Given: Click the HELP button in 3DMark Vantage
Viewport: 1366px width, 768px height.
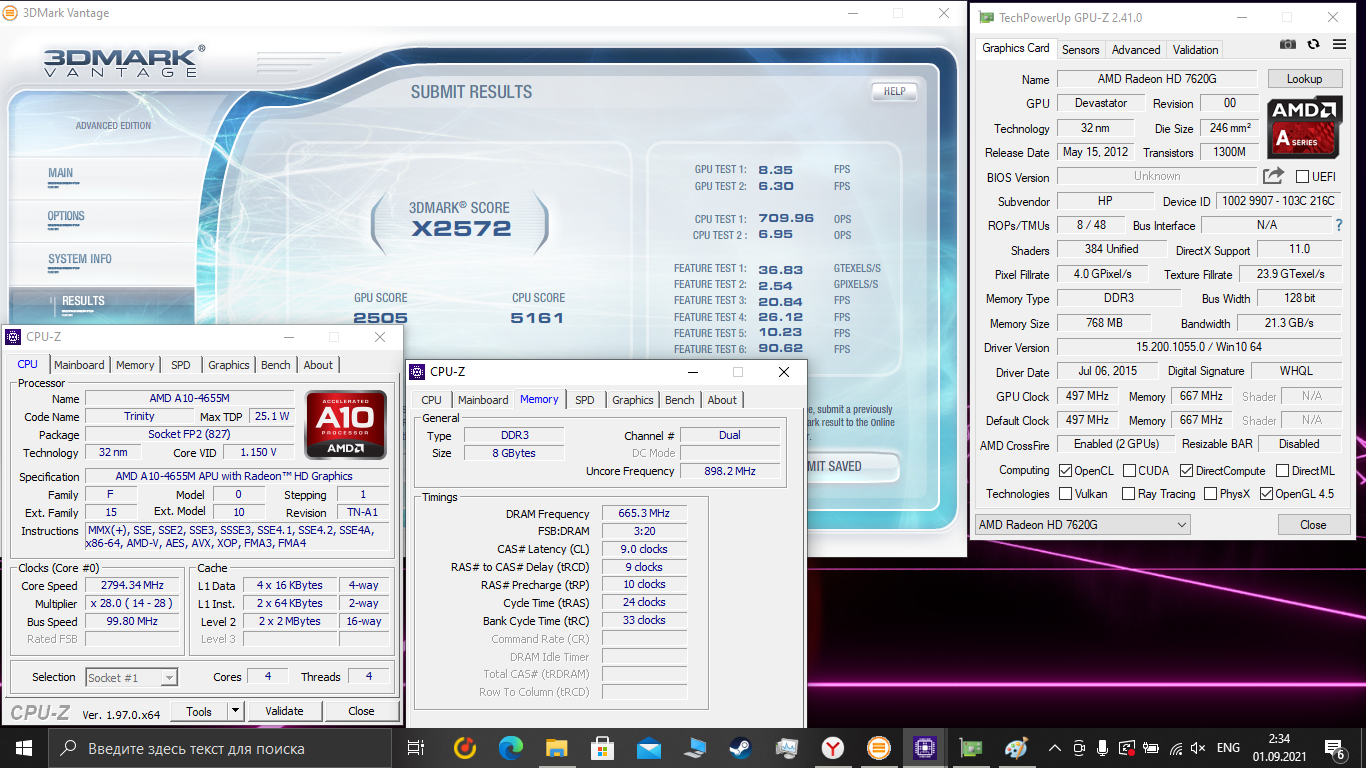Looking at the screenshot, I should point(894,91).
